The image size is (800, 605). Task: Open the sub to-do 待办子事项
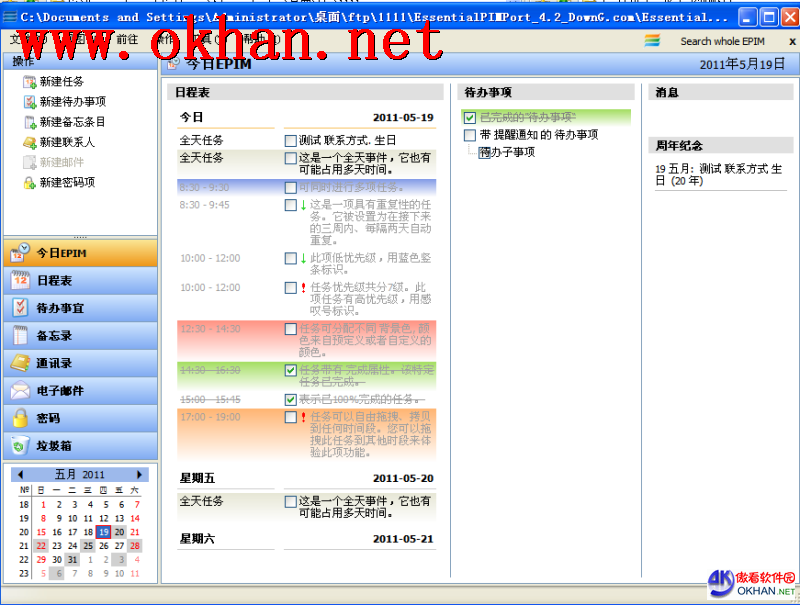[507, 153]
